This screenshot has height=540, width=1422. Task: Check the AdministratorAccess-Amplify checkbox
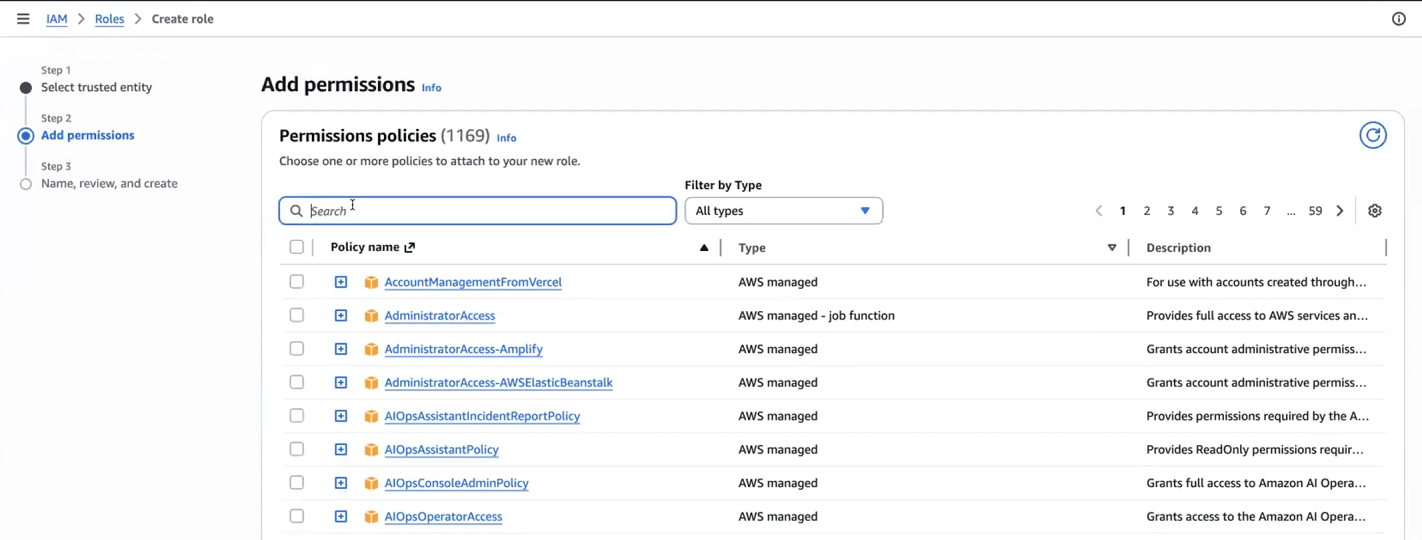coord(297,349)
